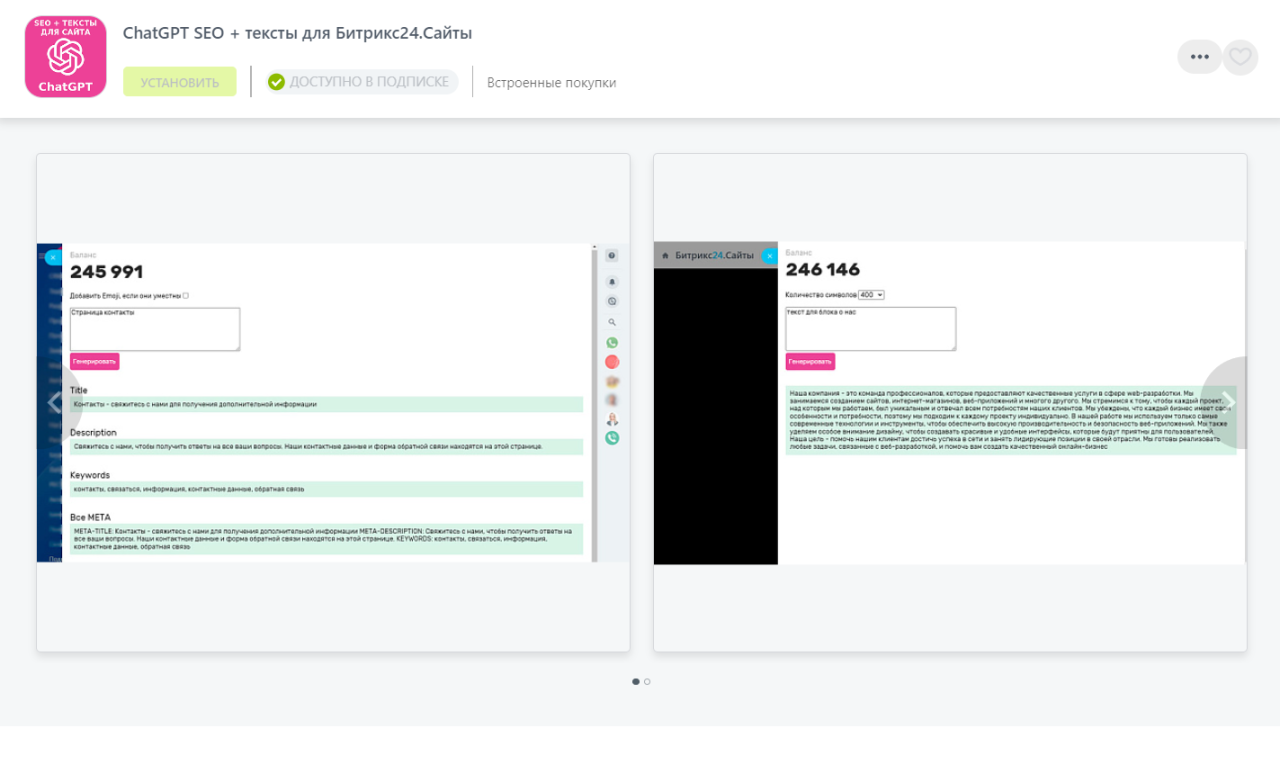Click the ChatGPT app logo icon
Image resolution: width=1280 pixels, height=773 pixels.
coord(65,57)
